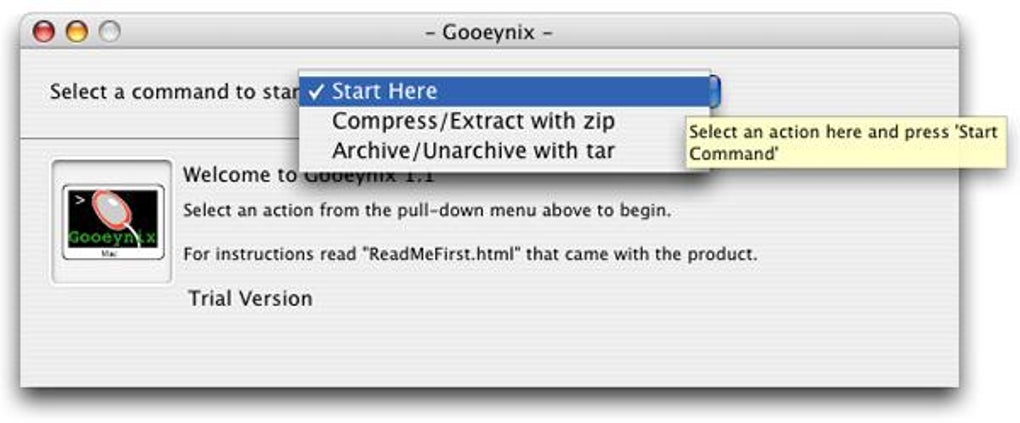Click the ReadMeFirst.html instruction line
This screenshot has width=1020, height=423.
click(470, 254)
